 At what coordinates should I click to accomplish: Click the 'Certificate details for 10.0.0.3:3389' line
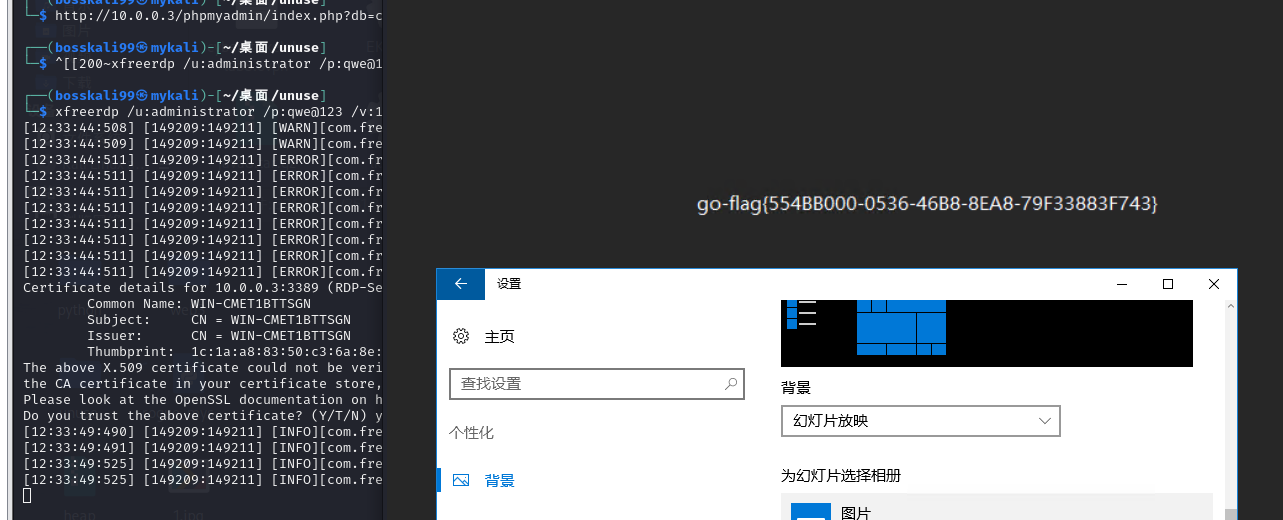pos(203,288)
